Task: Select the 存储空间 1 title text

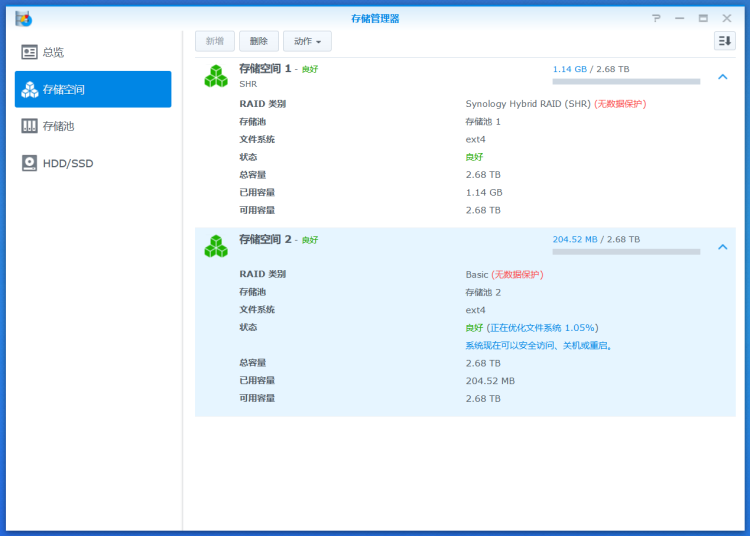Action: (x=265, y=69)
